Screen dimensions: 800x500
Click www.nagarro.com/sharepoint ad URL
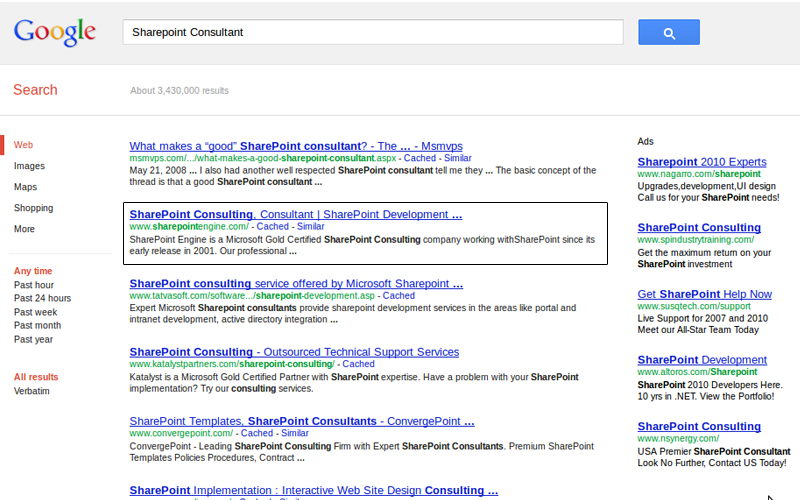[x=699, y=174]
